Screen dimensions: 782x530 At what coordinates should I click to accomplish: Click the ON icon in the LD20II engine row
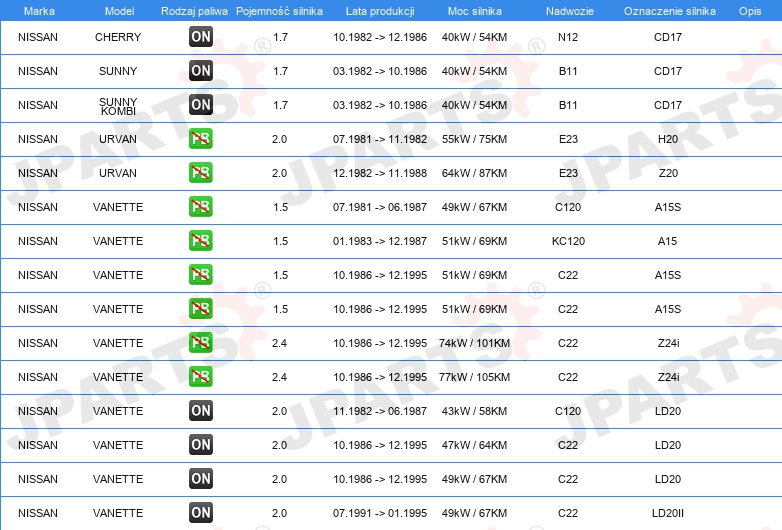pos(200,513)
